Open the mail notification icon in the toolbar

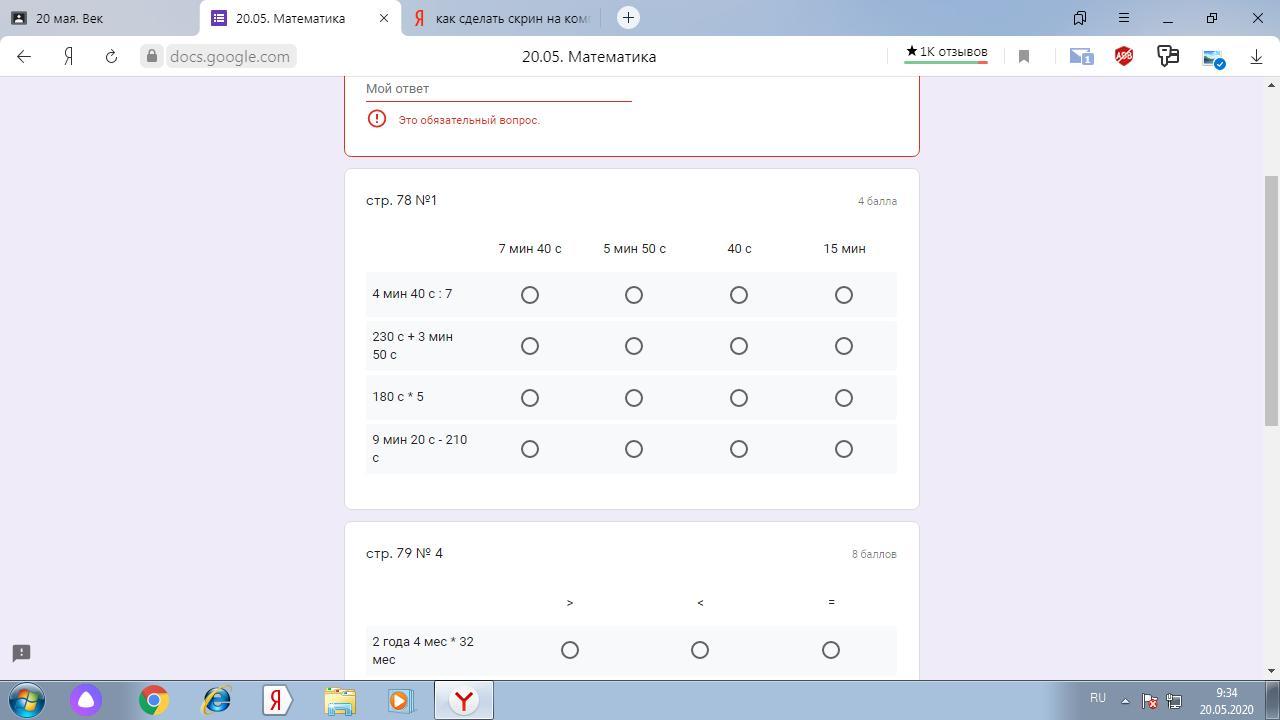[1081, 57]
